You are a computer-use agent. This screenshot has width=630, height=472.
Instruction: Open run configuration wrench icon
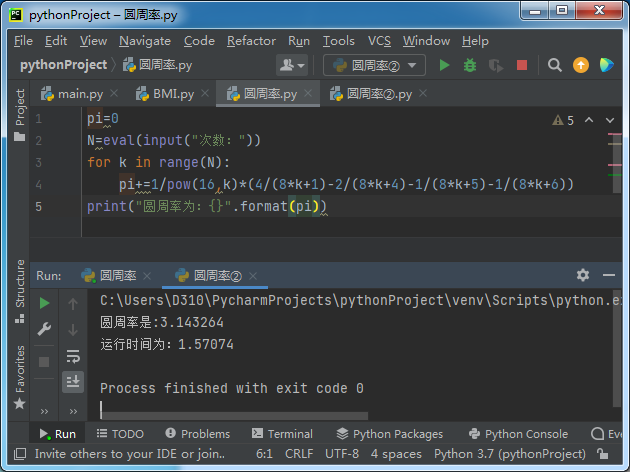click(44, 329)
